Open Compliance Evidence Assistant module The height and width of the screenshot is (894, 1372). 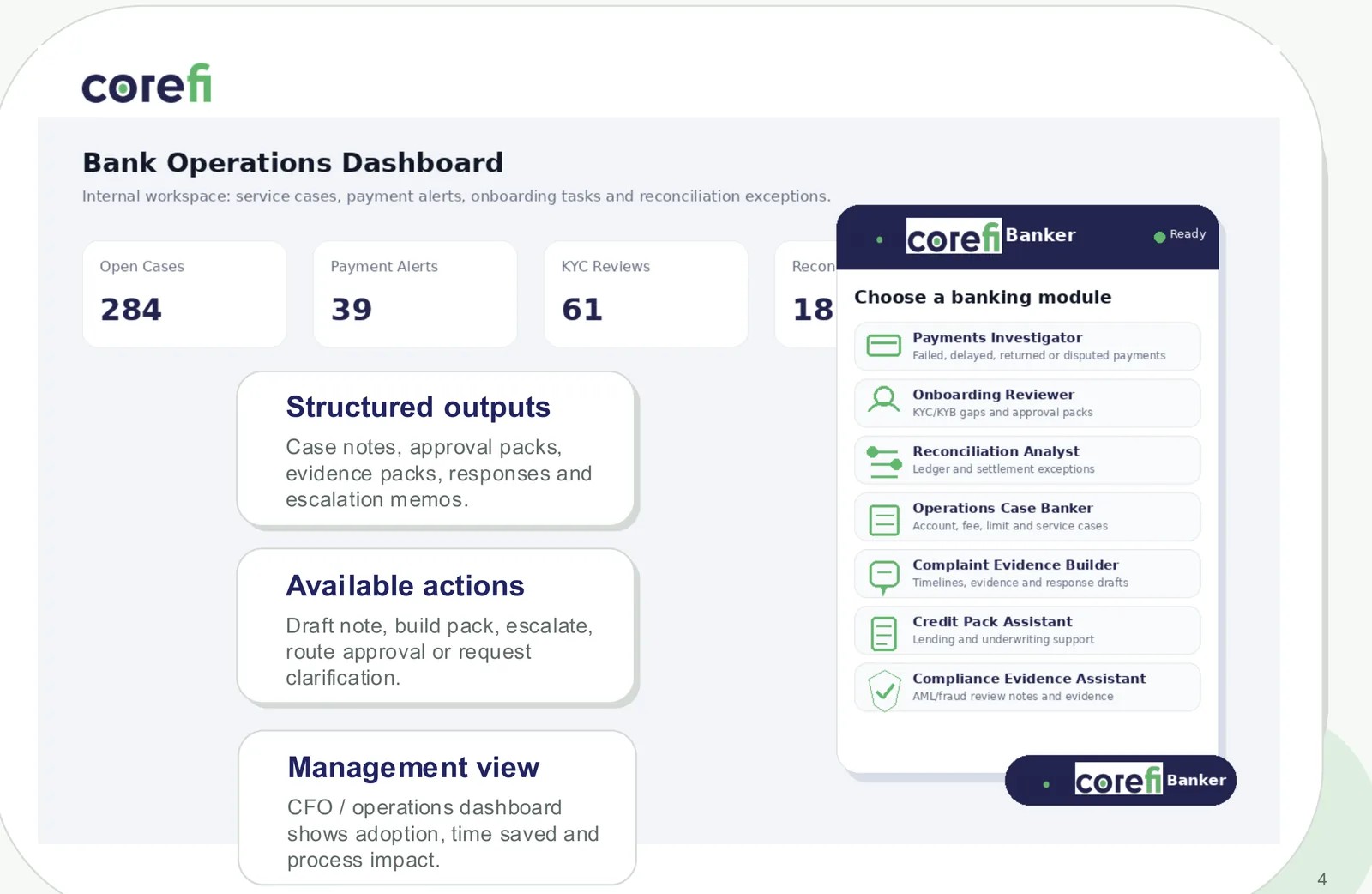pyautogui.click(x=1027, y=687)
